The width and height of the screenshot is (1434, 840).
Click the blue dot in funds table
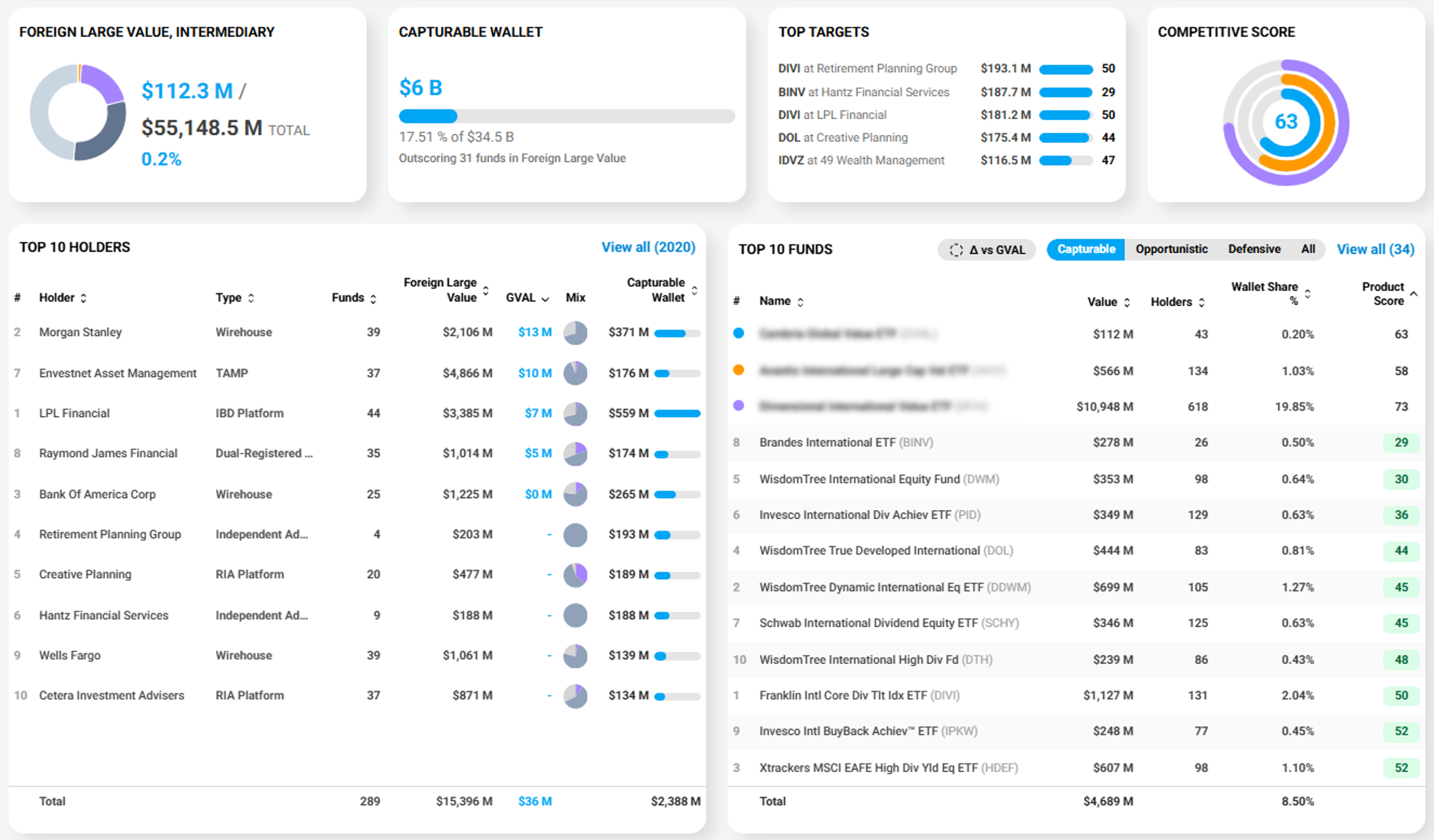pos(739,333)
